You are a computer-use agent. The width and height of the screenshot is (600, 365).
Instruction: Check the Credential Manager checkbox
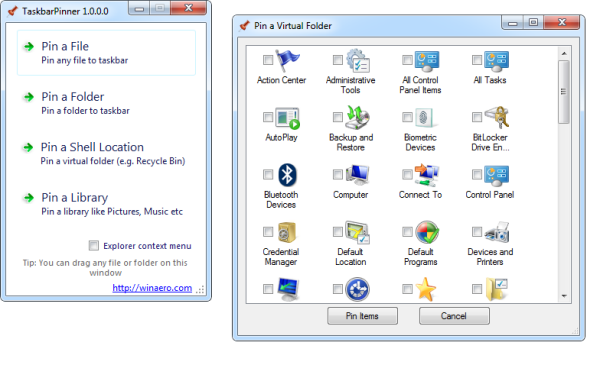click(x=268, y=231)
